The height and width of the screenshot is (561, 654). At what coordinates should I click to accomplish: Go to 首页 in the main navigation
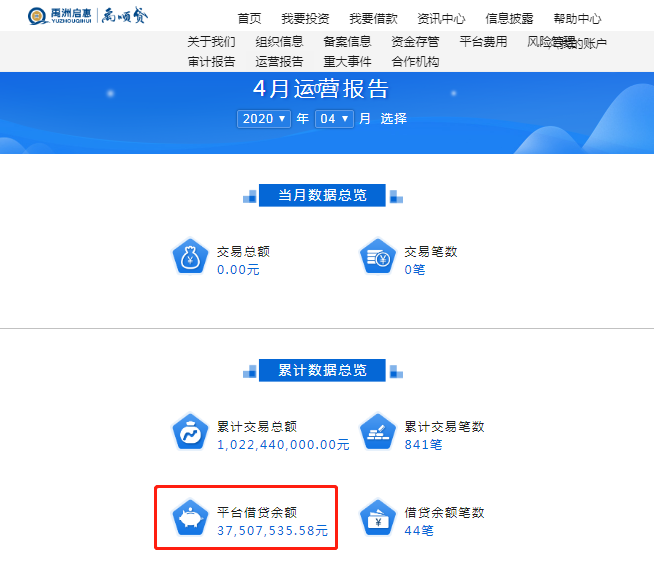(x=249, y=18)
